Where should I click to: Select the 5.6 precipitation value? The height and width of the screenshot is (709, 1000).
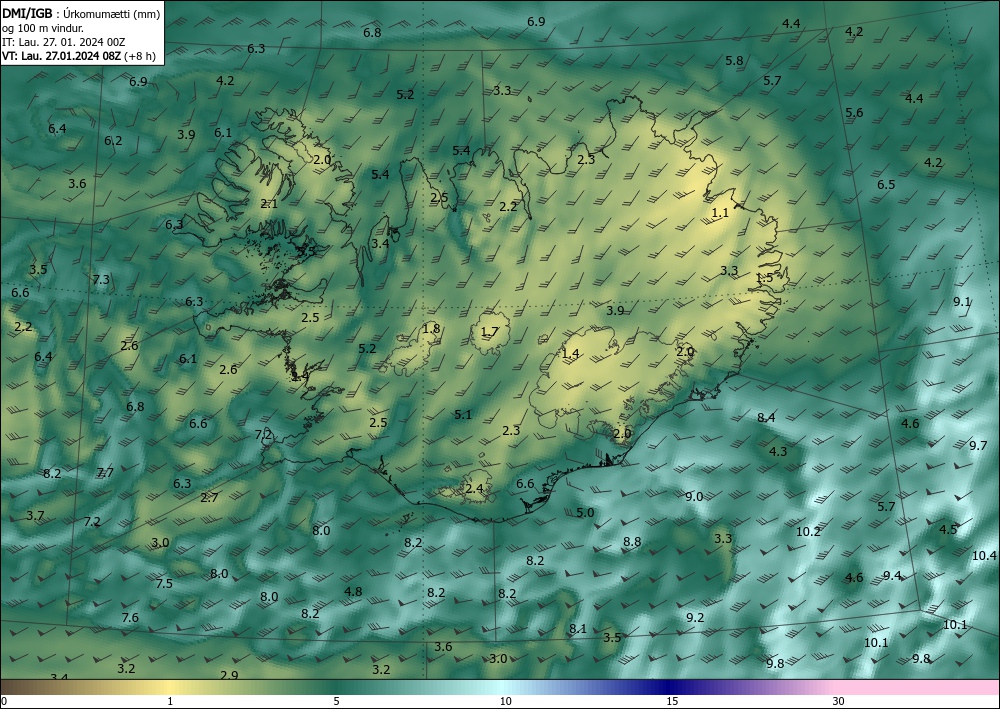point(854,113)
